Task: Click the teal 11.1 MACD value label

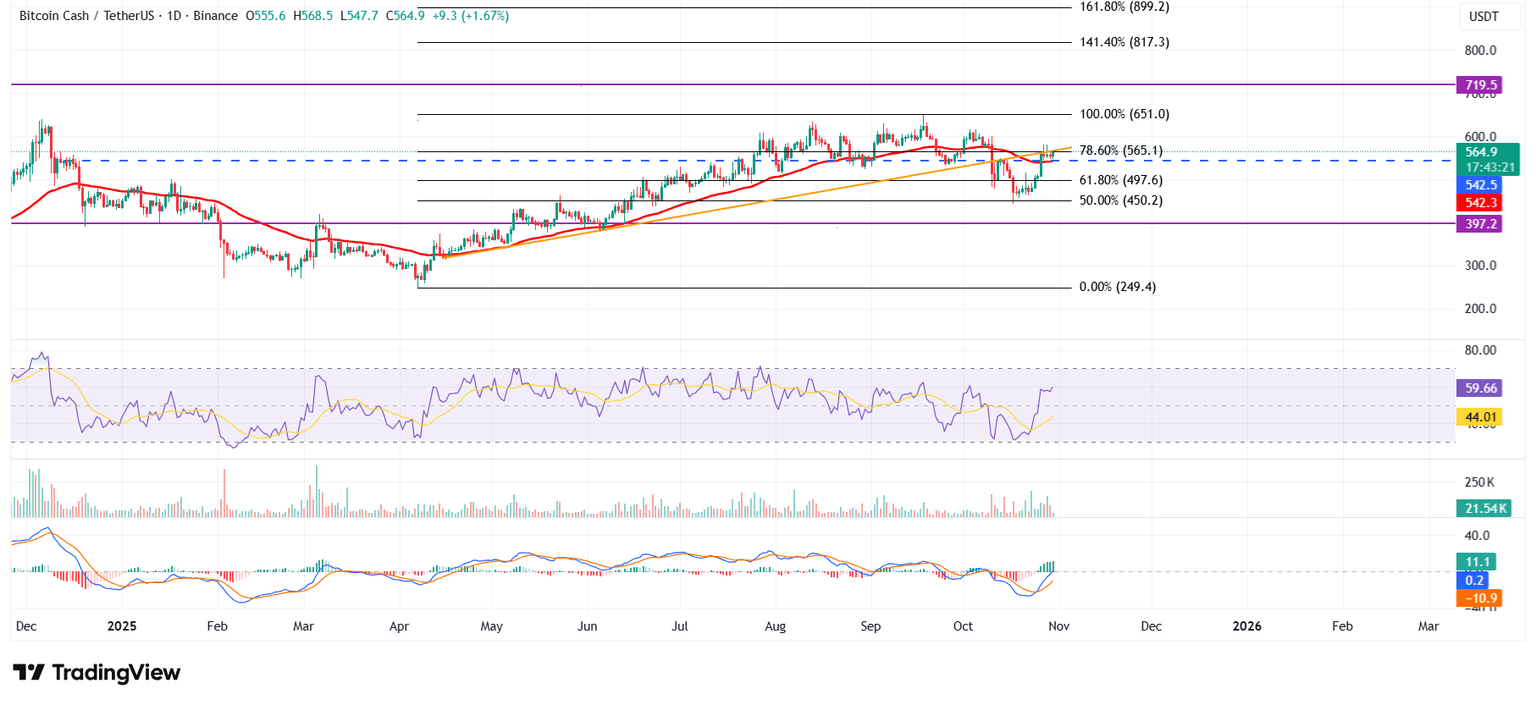Action: click(1476, 562)
